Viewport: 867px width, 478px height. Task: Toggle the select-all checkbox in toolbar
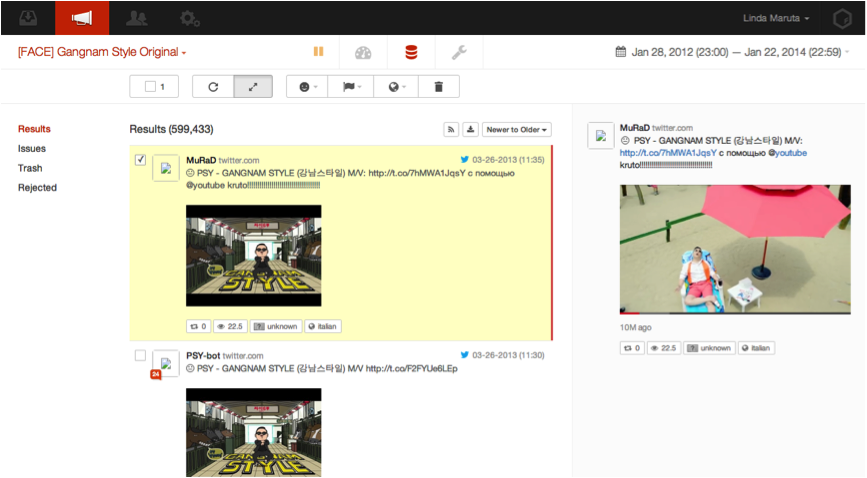click(x=150, y=87)
